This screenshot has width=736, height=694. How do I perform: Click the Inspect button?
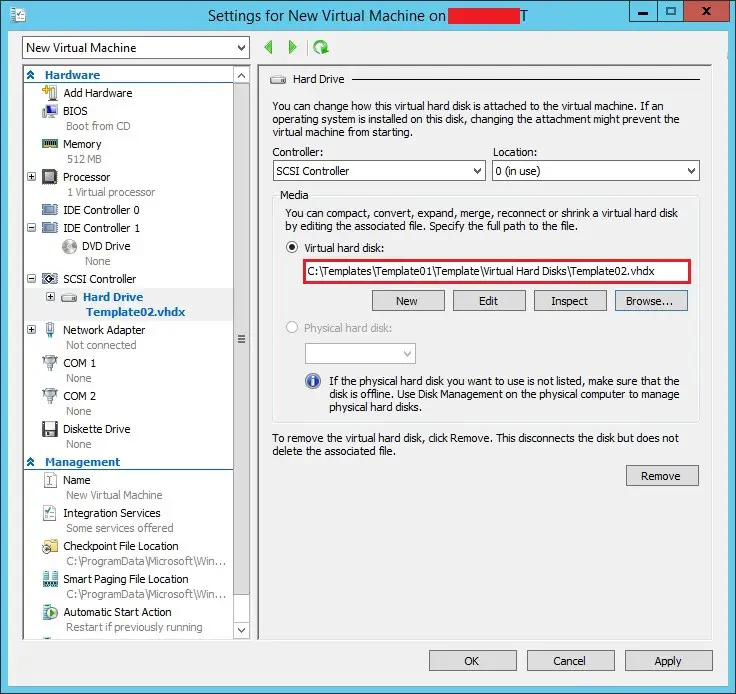click(x=570, y=301)
